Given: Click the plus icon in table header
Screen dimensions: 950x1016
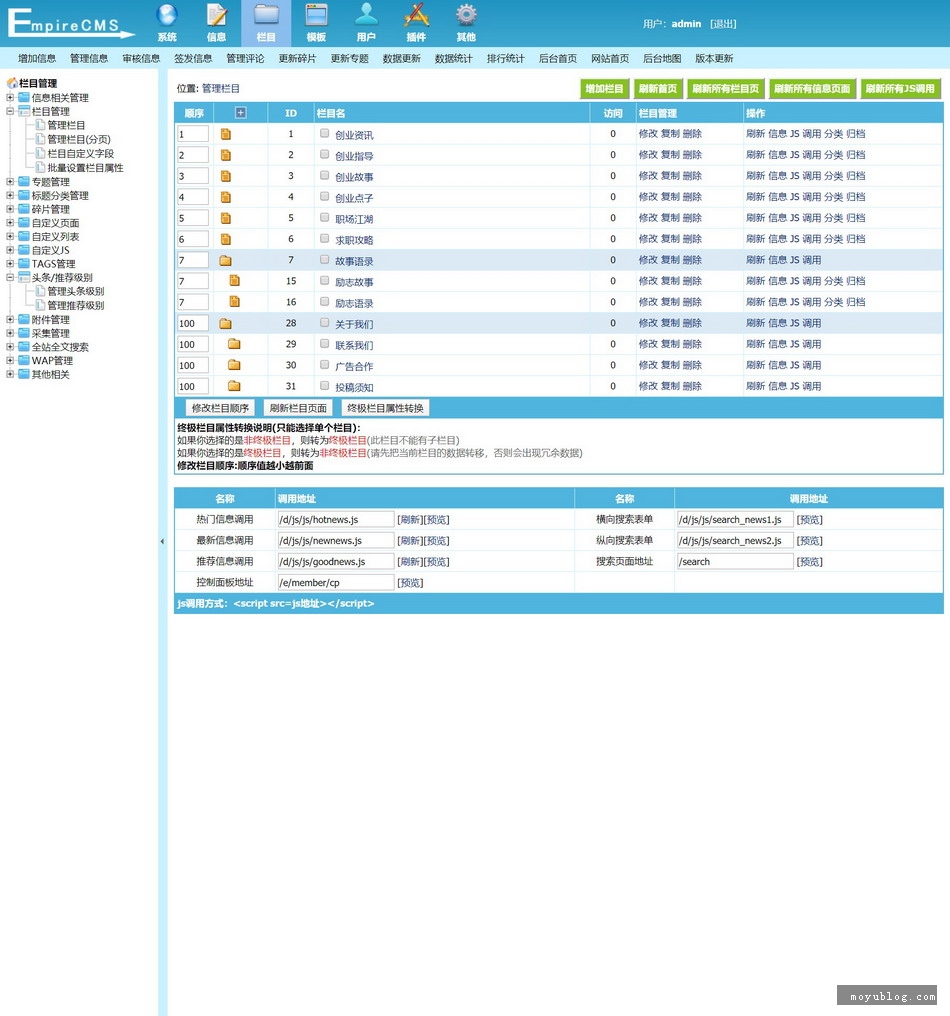Looking at the screenshot, I should click(240, 113).
